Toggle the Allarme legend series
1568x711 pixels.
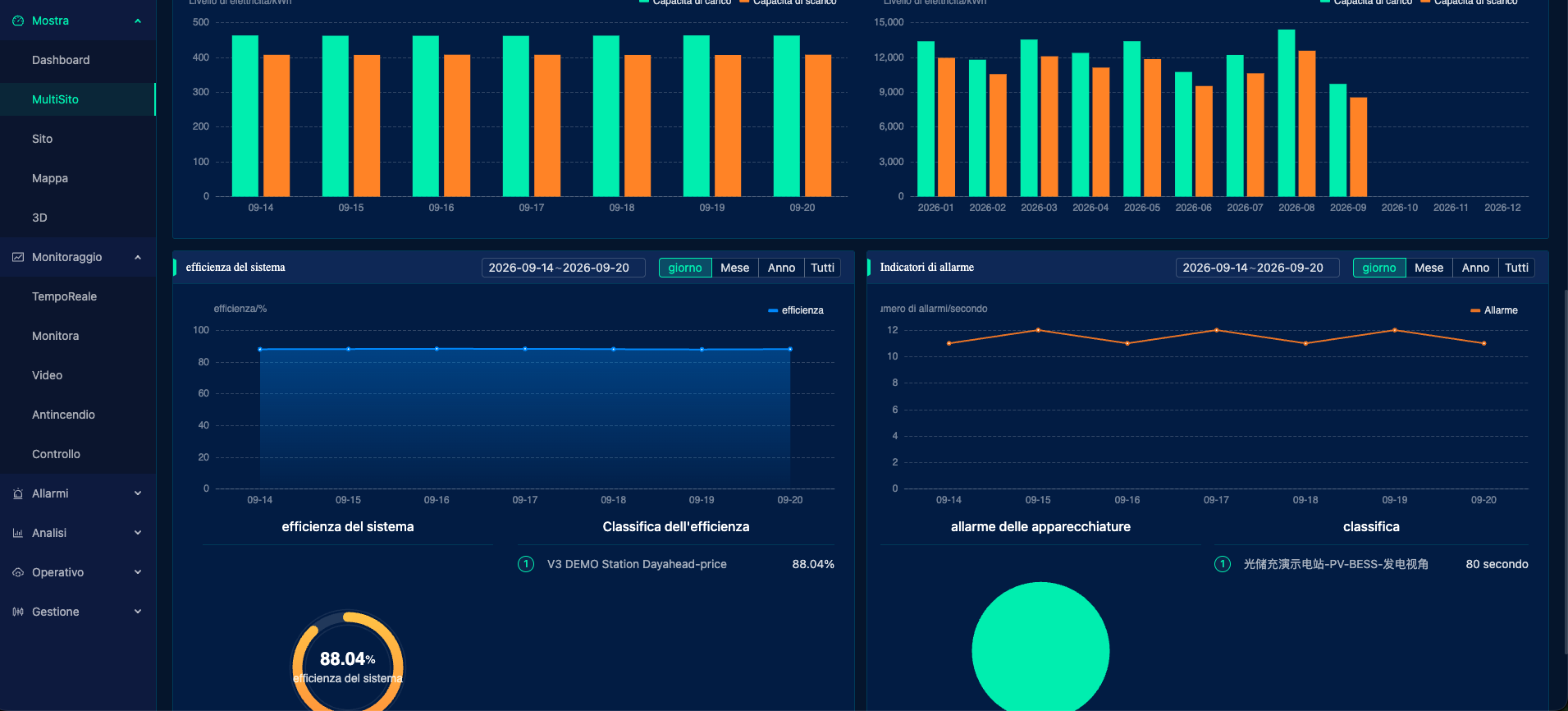1494,310
